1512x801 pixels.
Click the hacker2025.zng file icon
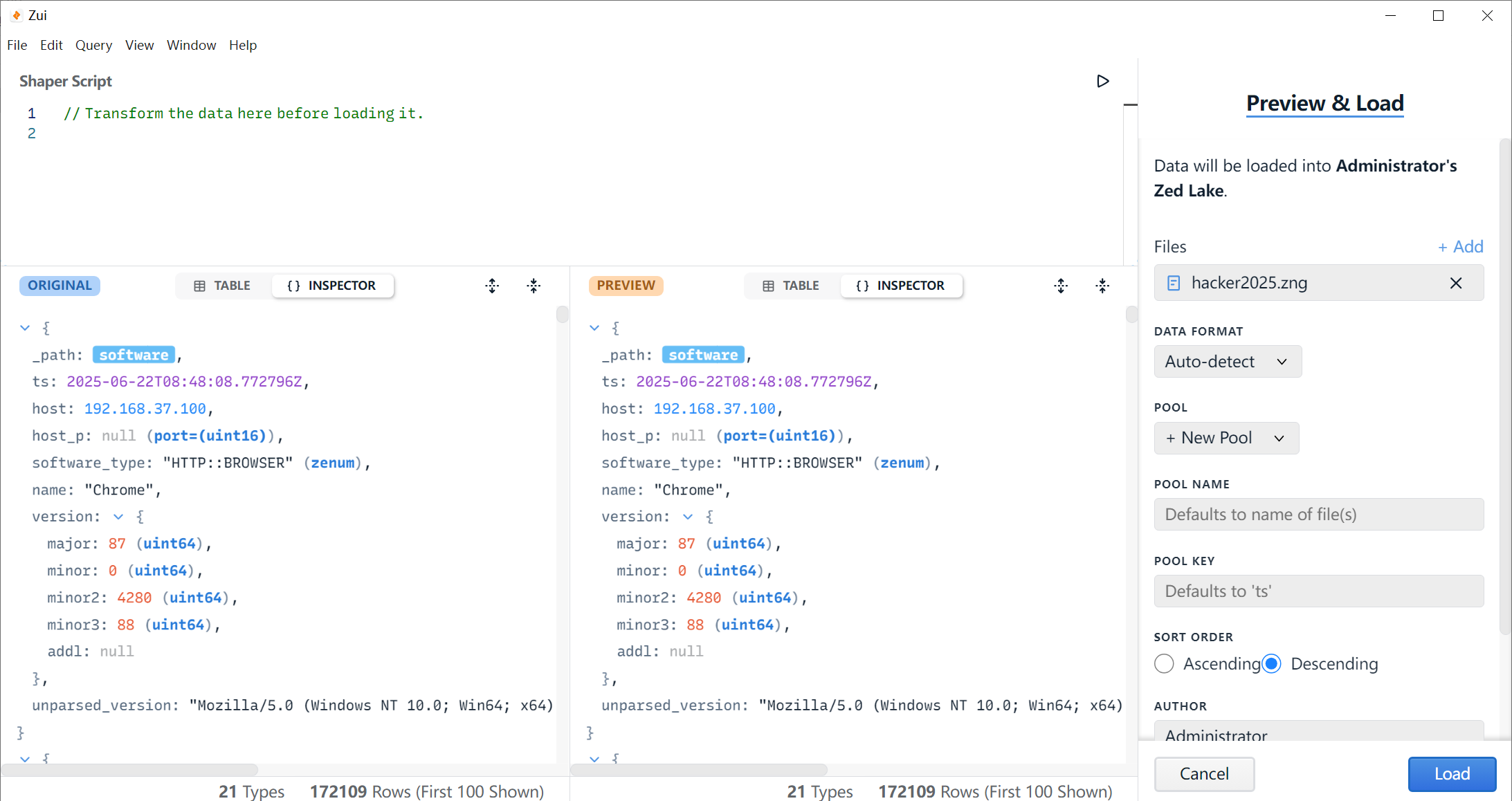point(1174,283)
